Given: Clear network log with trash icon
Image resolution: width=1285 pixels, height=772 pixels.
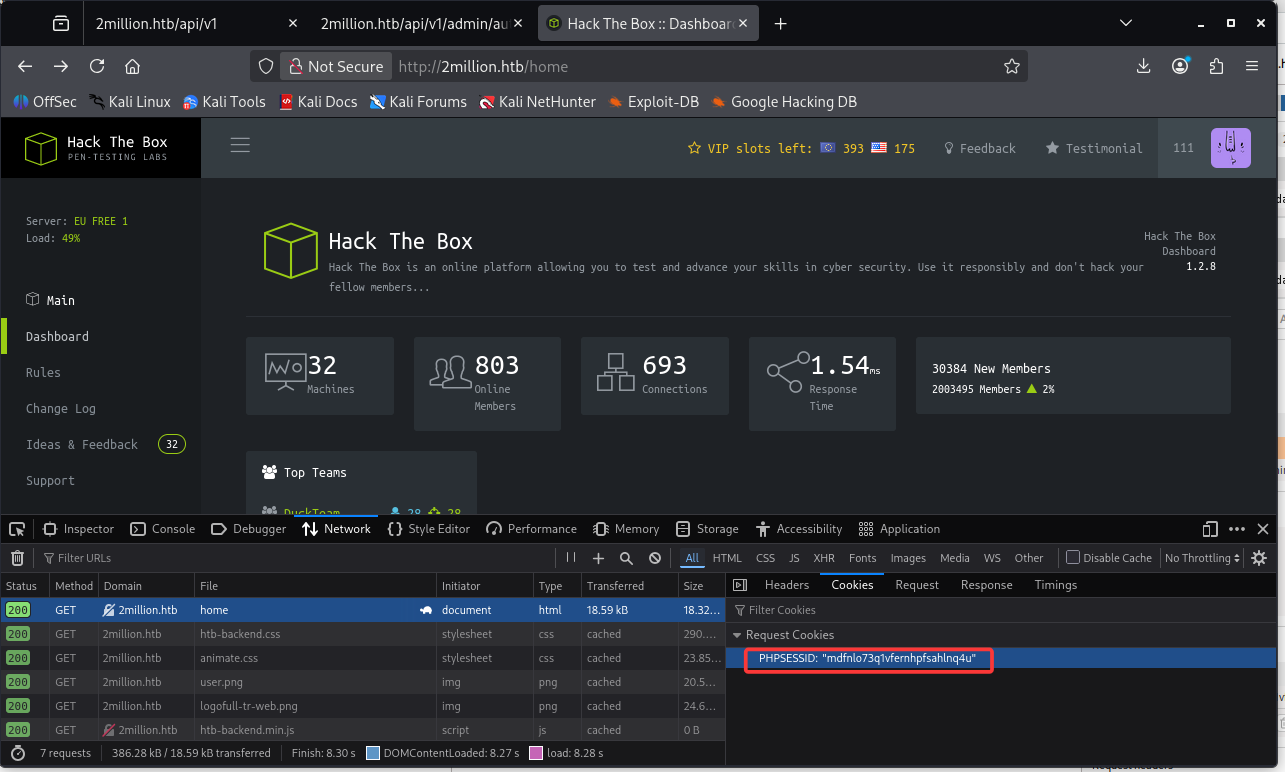Looking at the screenshot, I should point(17,558).
